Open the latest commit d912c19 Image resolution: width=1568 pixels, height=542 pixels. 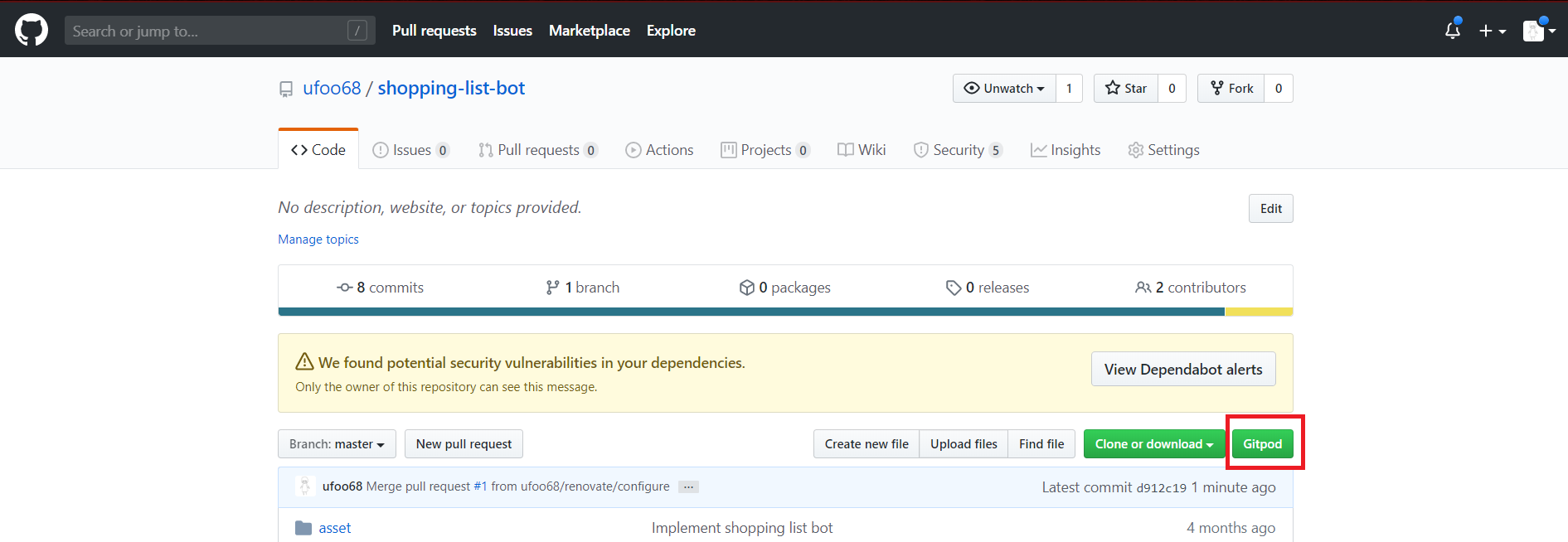(x=1161, y=488)
